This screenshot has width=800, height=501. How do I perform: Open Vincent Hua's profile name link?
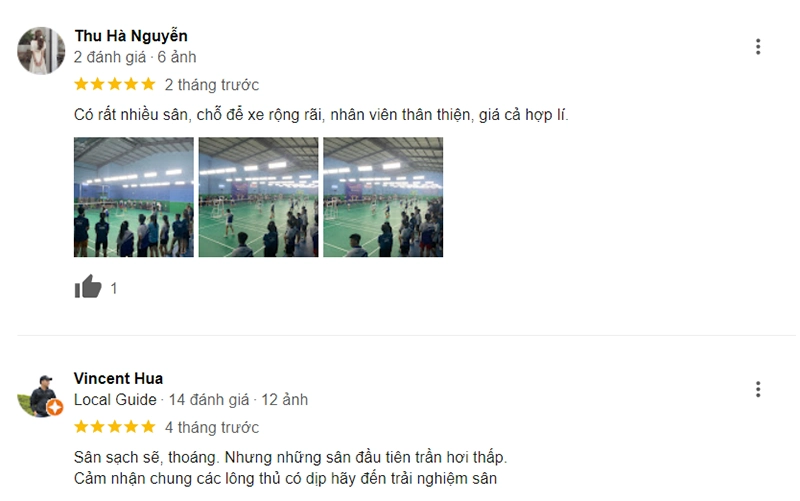(118, 379)
